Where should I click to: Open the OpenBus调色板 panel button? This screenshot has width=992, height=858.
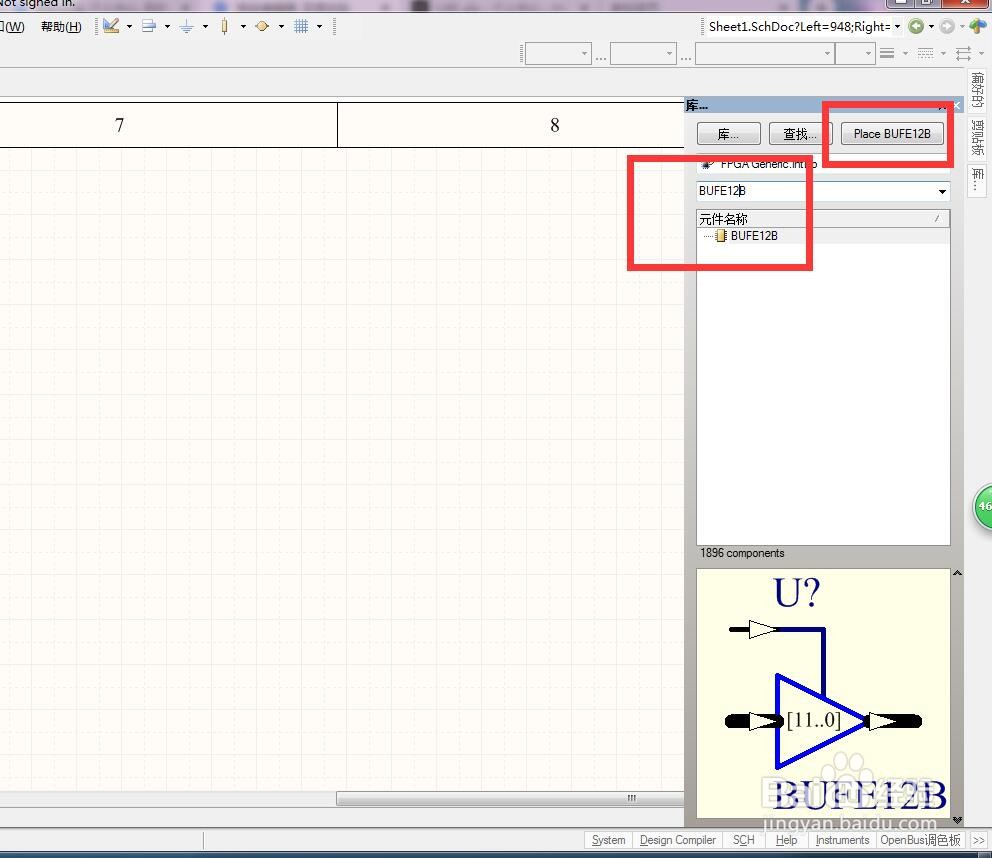click(x=921, y=840)
